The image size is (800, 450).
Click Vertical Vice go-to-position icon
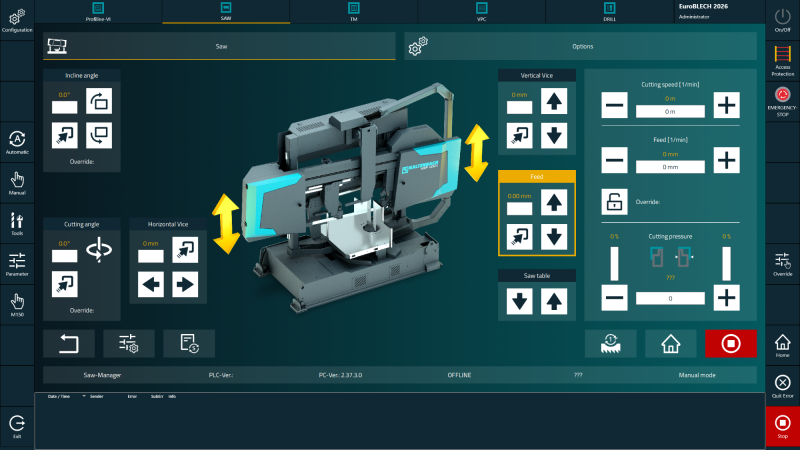(519, 135)
